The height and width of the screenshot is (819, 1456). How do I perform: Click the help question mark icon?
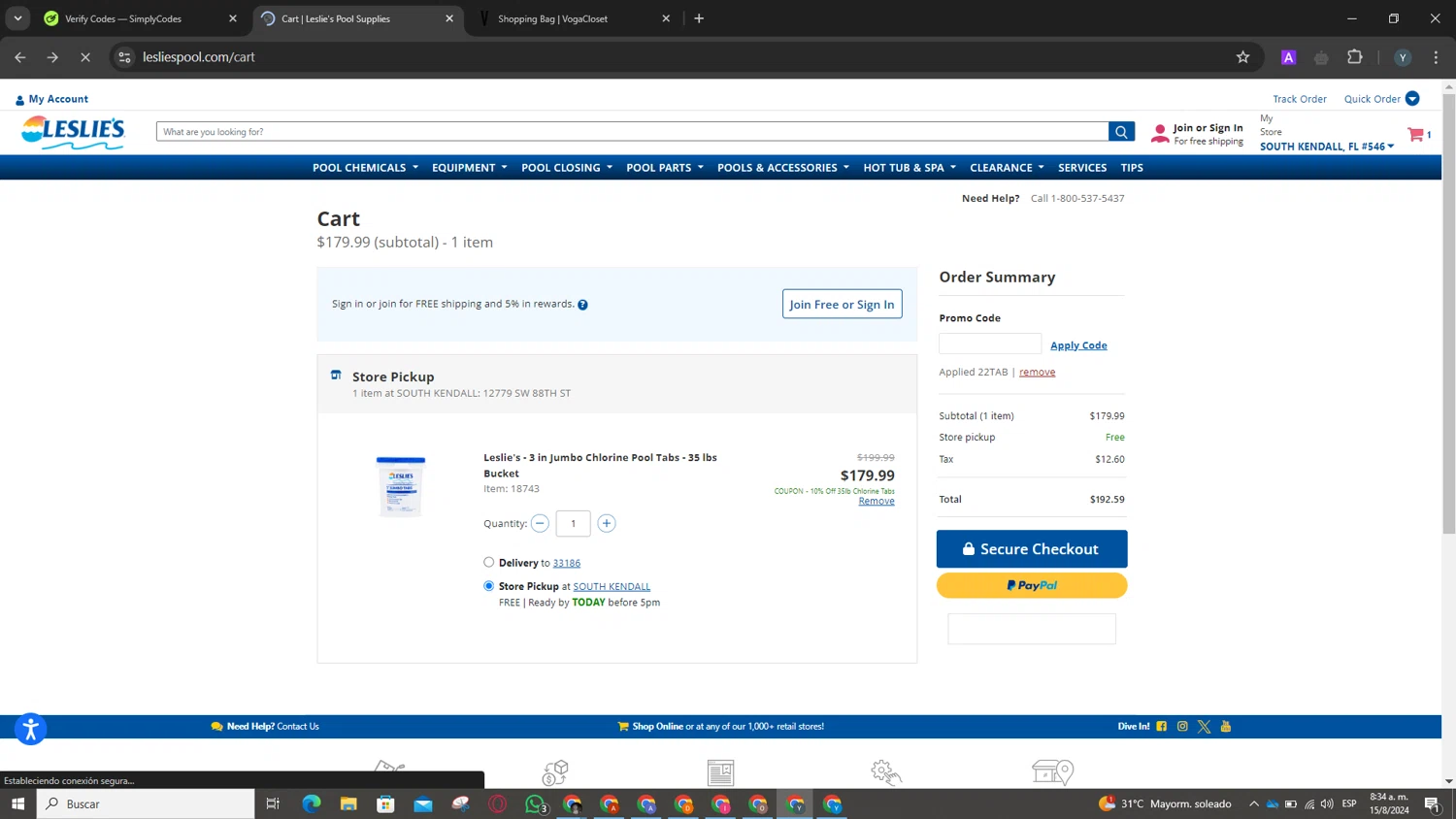(582, 305)
